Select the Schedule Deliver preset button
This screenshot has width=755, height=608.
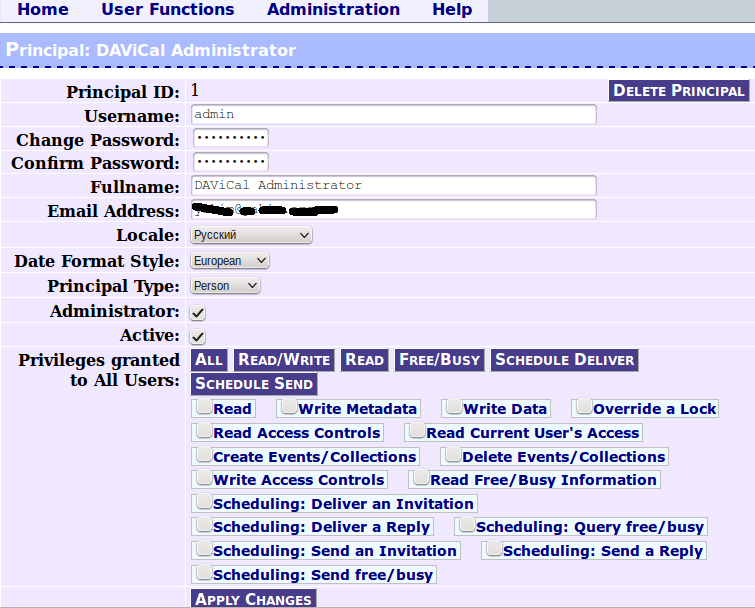pos(565,360)
